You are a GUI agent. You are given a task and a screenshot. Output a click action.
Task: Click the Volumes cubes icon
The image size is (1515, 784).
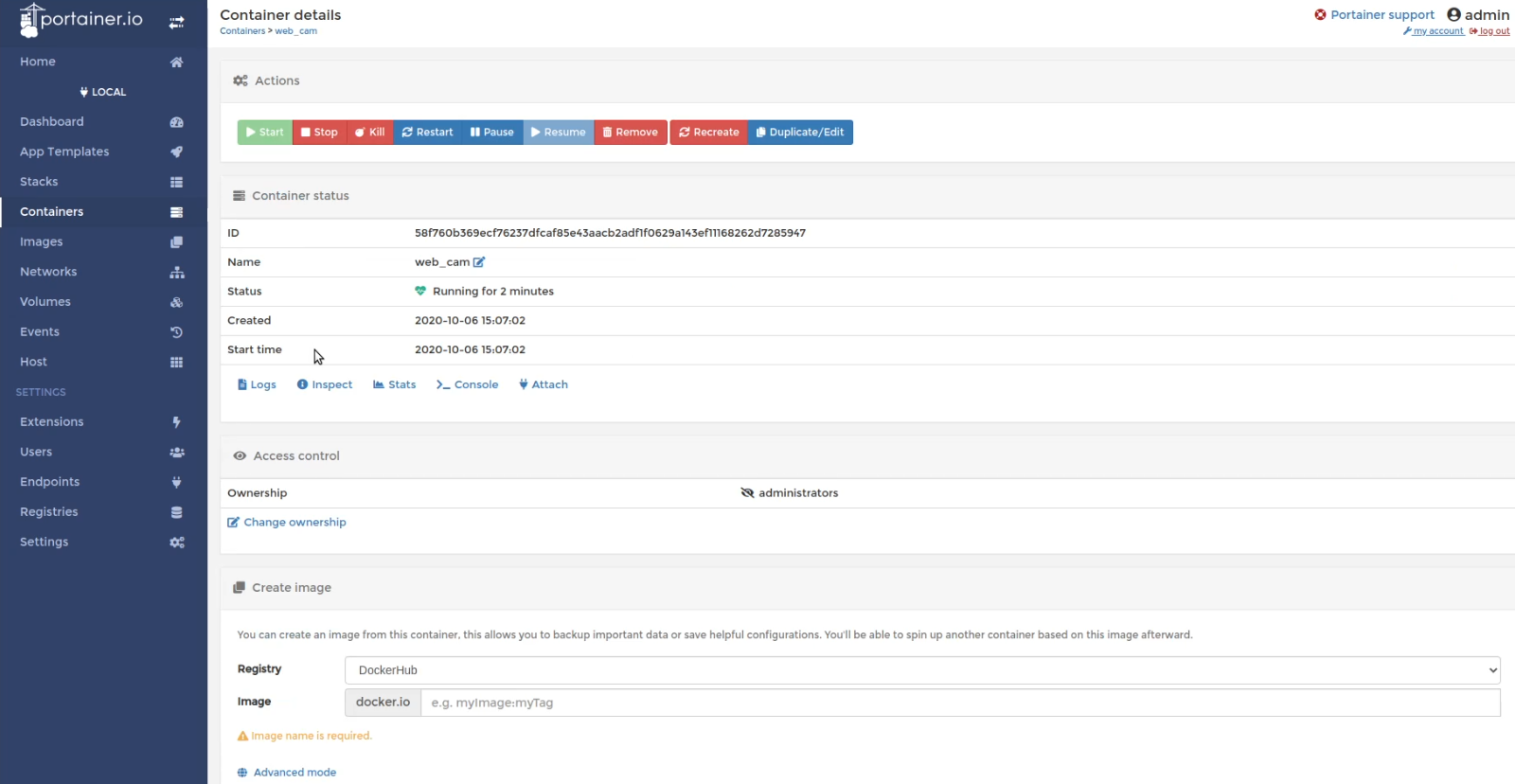coord(176,302)
